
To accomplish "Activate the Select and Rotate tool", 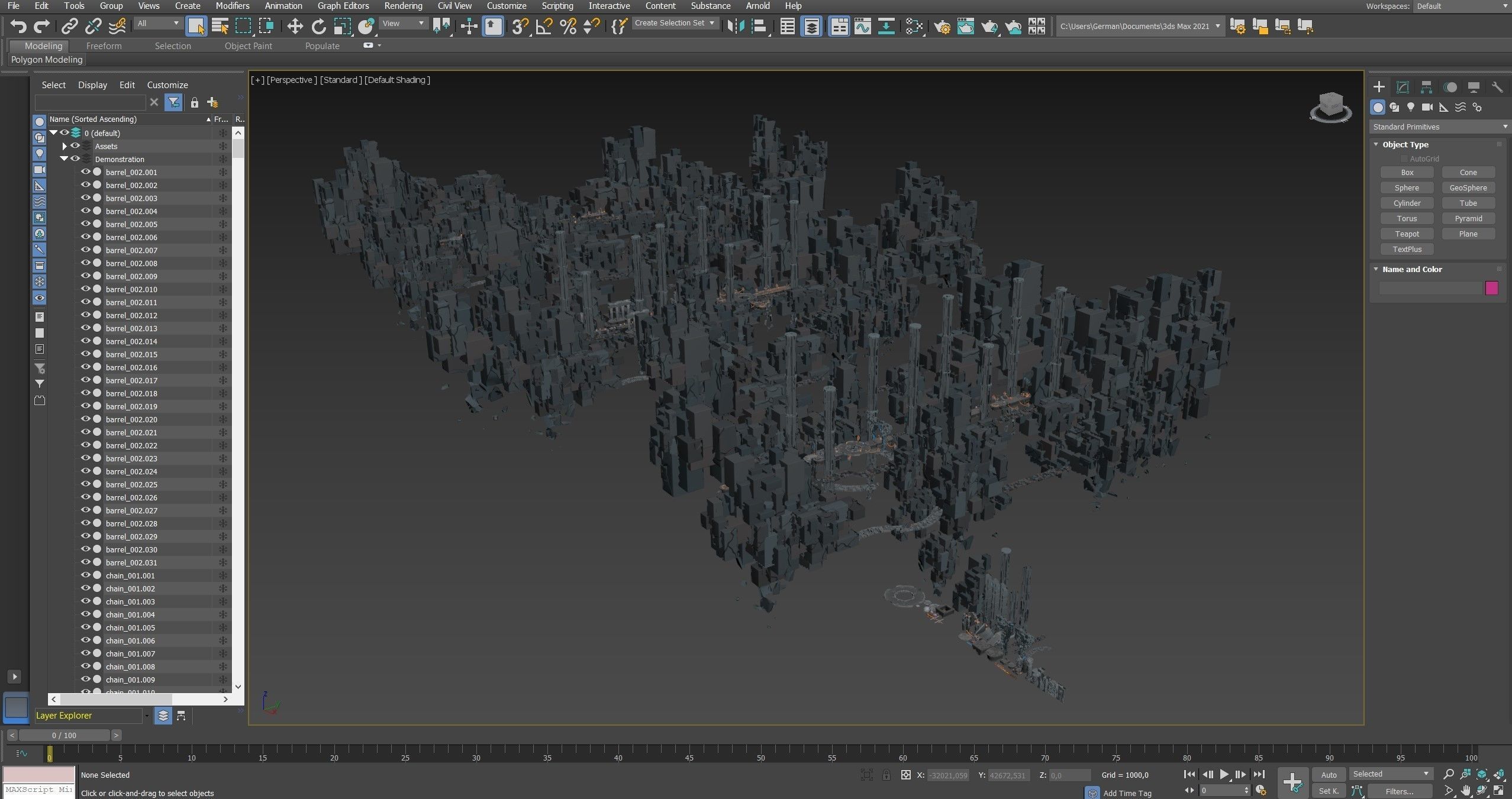I will [x=318, y=26].
